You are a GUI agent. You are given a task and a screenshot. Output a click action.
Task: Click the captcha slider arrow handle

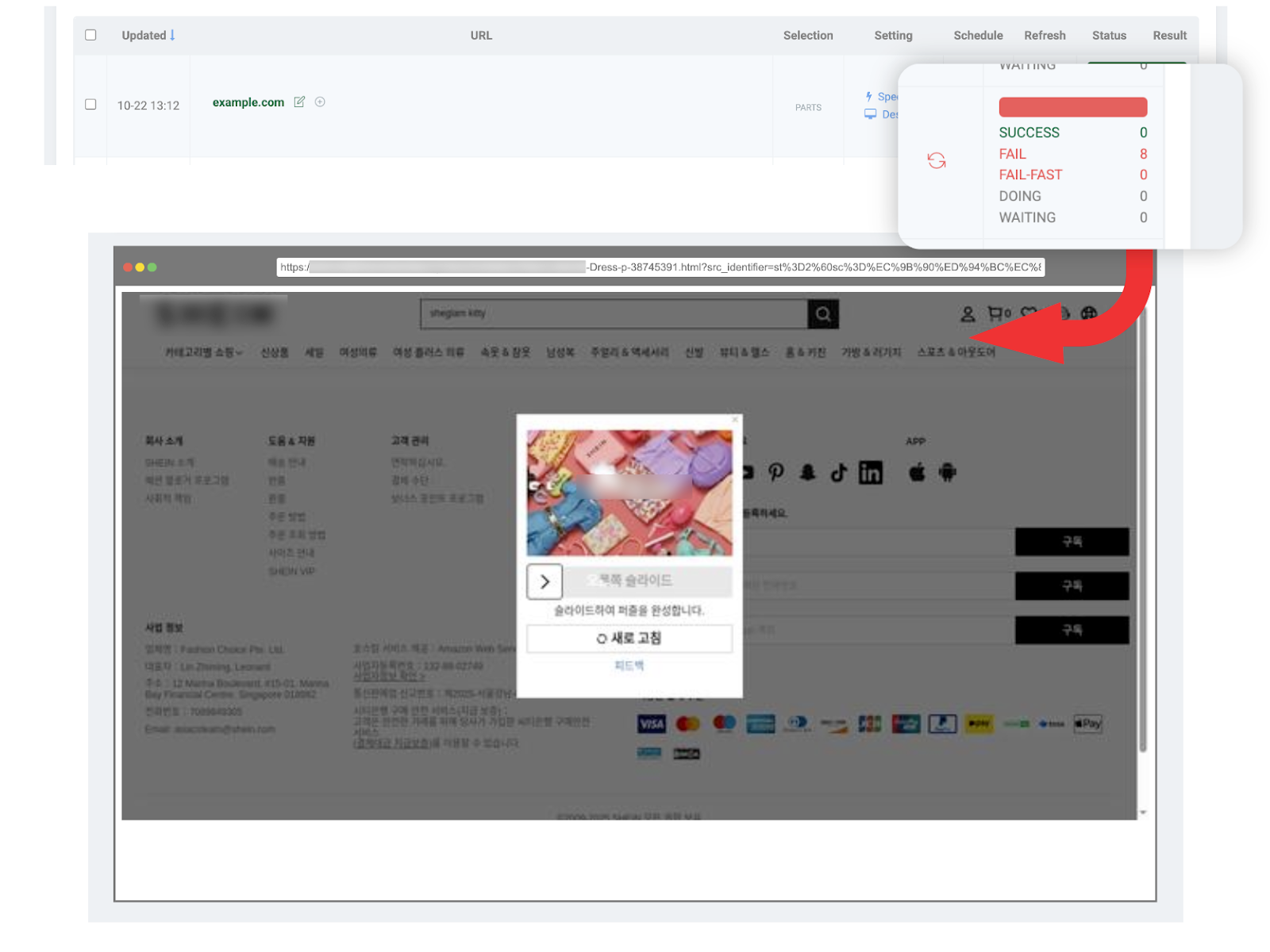coord(545,582)
